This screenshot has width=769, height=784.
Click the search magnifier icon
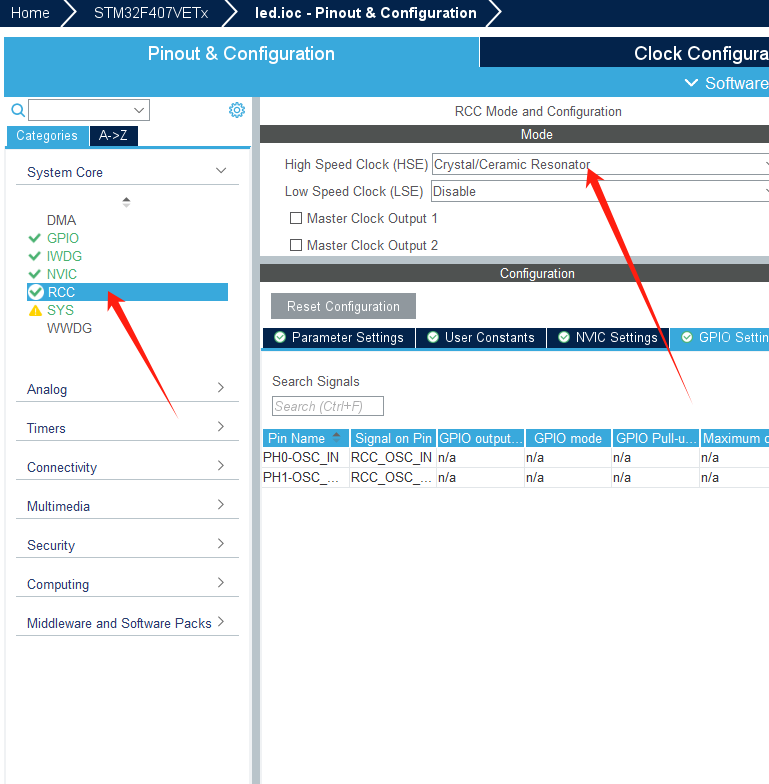pos(18,110)
